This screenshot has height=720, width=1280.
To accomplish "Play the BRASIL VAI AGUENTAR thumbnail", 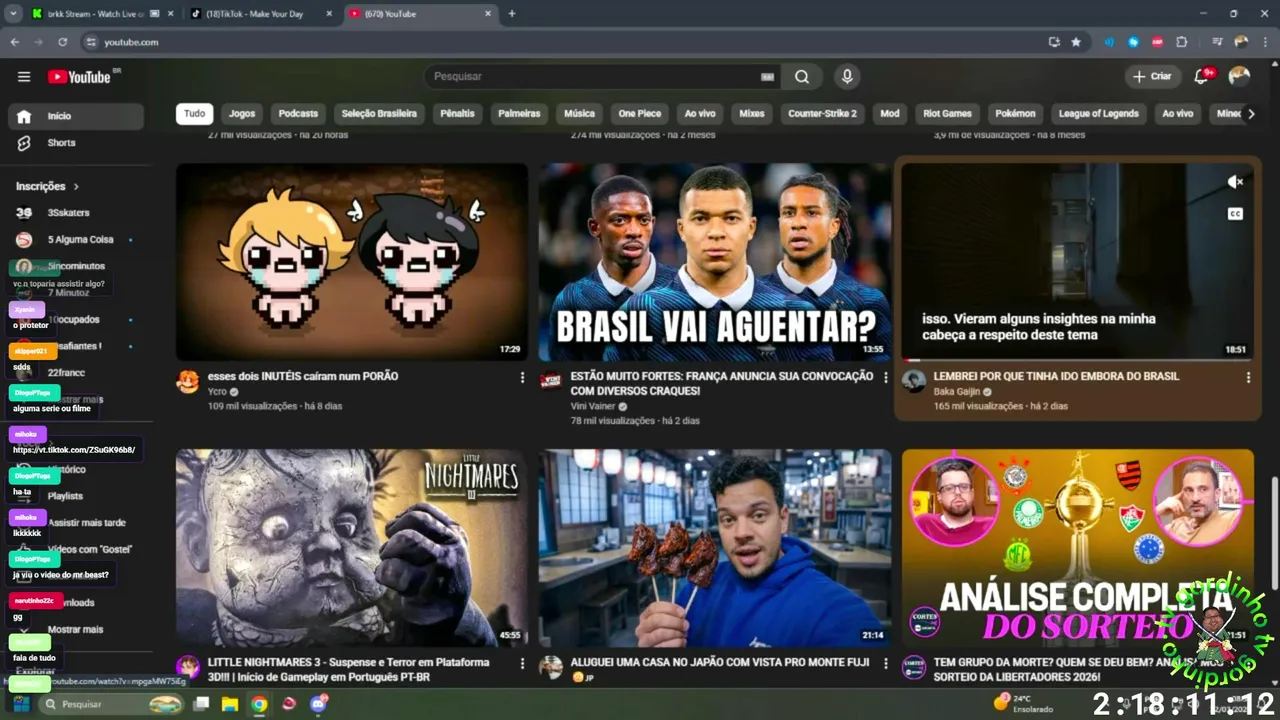I will pyautogui.click(x=714, y=262).
